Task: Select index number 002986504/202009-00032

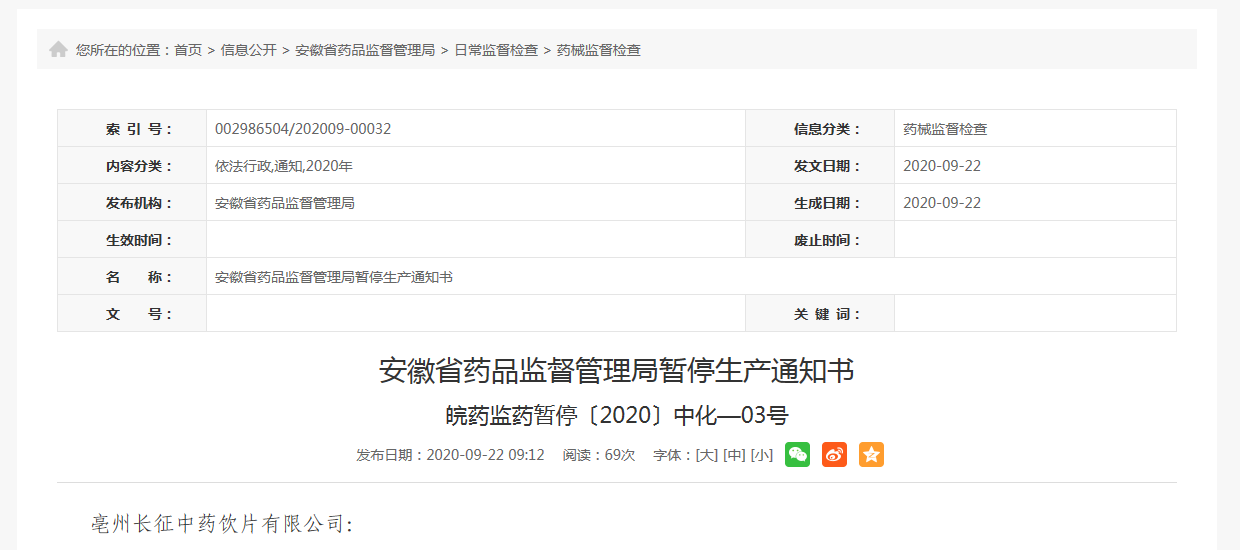Action: (303, 129)
